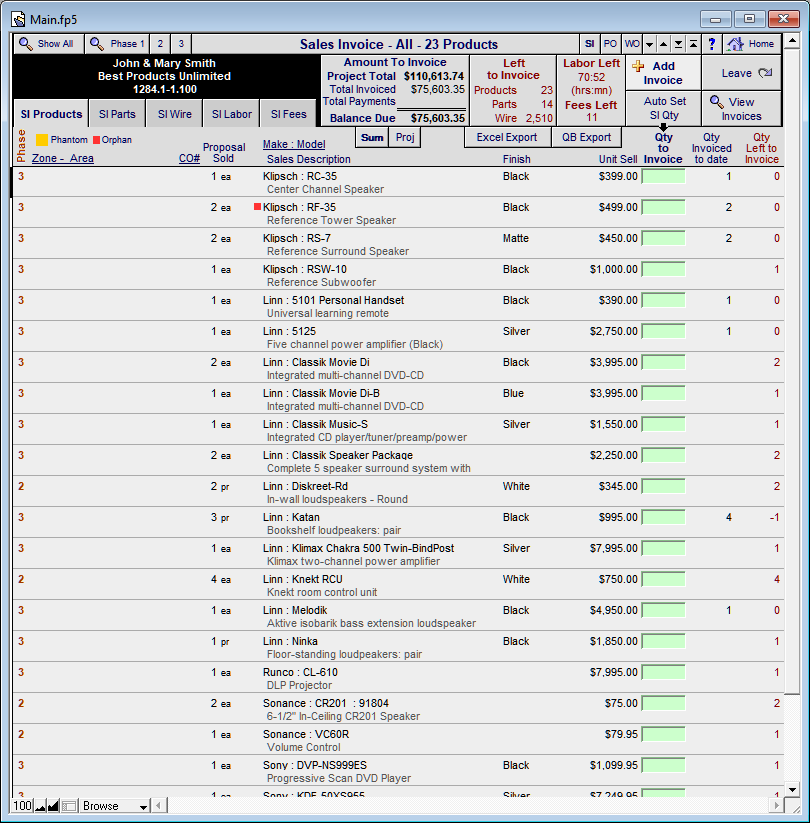Open View Invoices
The width and height of the screenshot is (810, 823).
742,109
